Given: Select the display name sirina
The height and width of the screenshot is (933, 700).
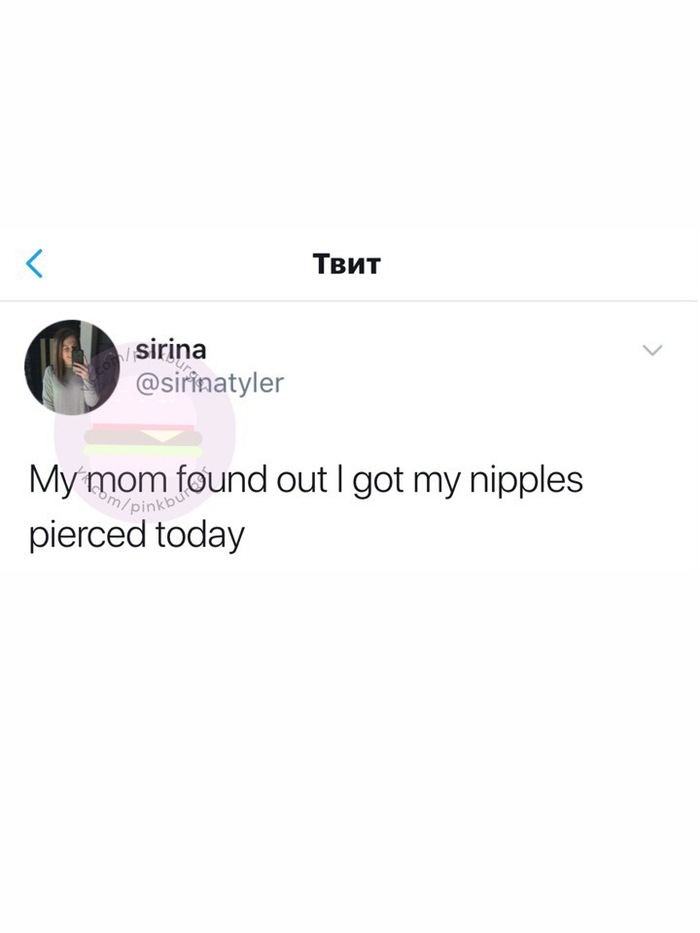Looking at the screenshot, I should coord(171,349).
